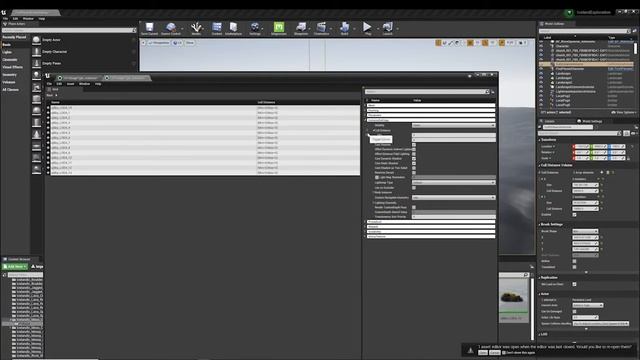Select the Volumes category in Place Actors
The height and width of the screenshot is (360, 640).
[9, 82]
